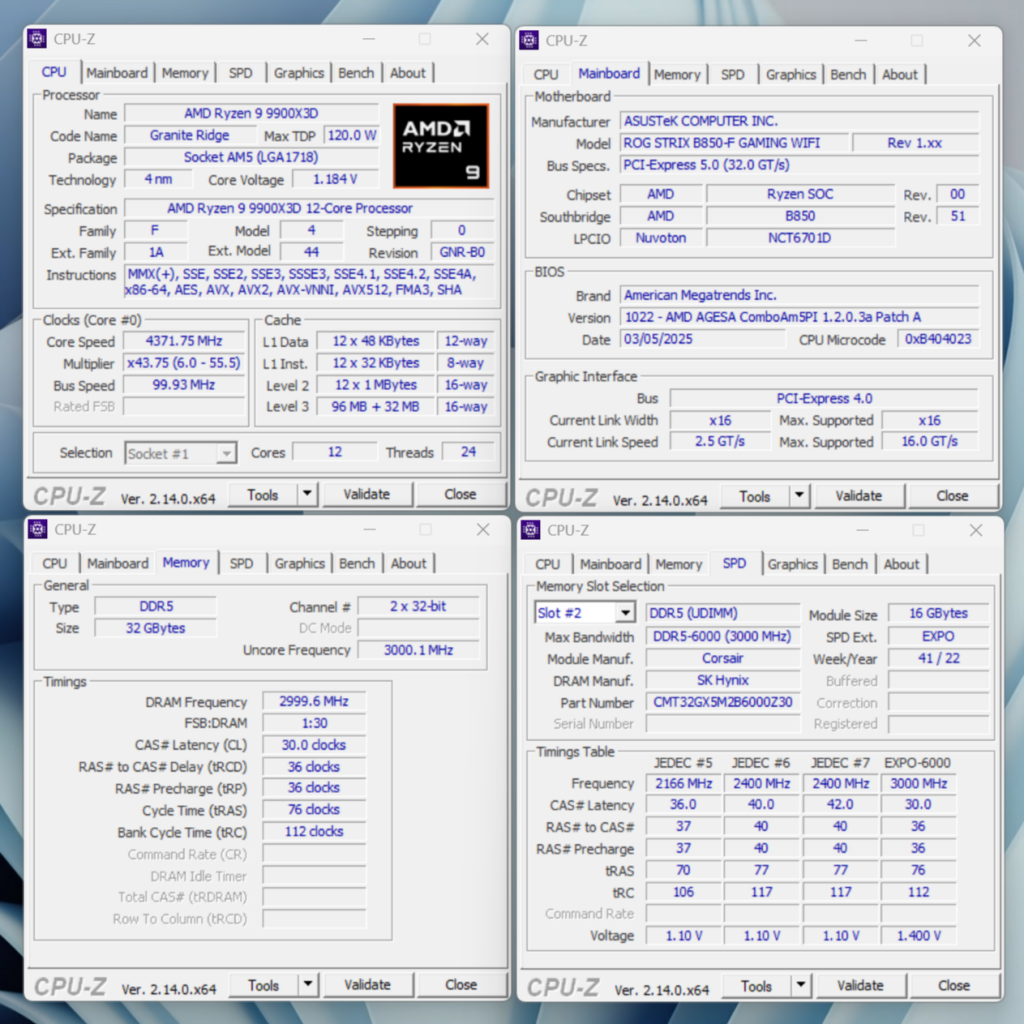The height and width of the screenshot is (1024, 1024).
Task: Click Validate in the top-left CPU window
Action: coord(367,494)
